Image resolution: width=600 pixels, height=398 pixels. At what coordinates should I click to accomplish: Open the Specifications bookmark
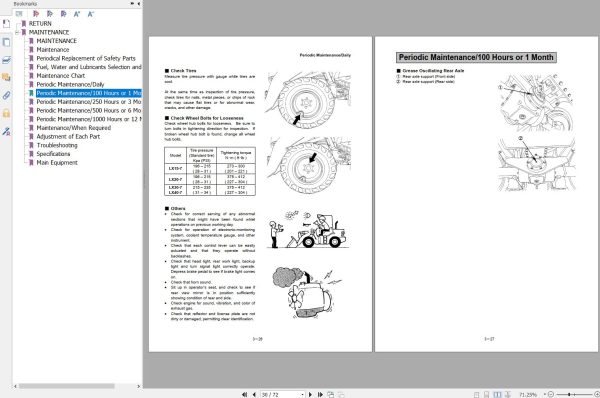click(x=53, y=154)
